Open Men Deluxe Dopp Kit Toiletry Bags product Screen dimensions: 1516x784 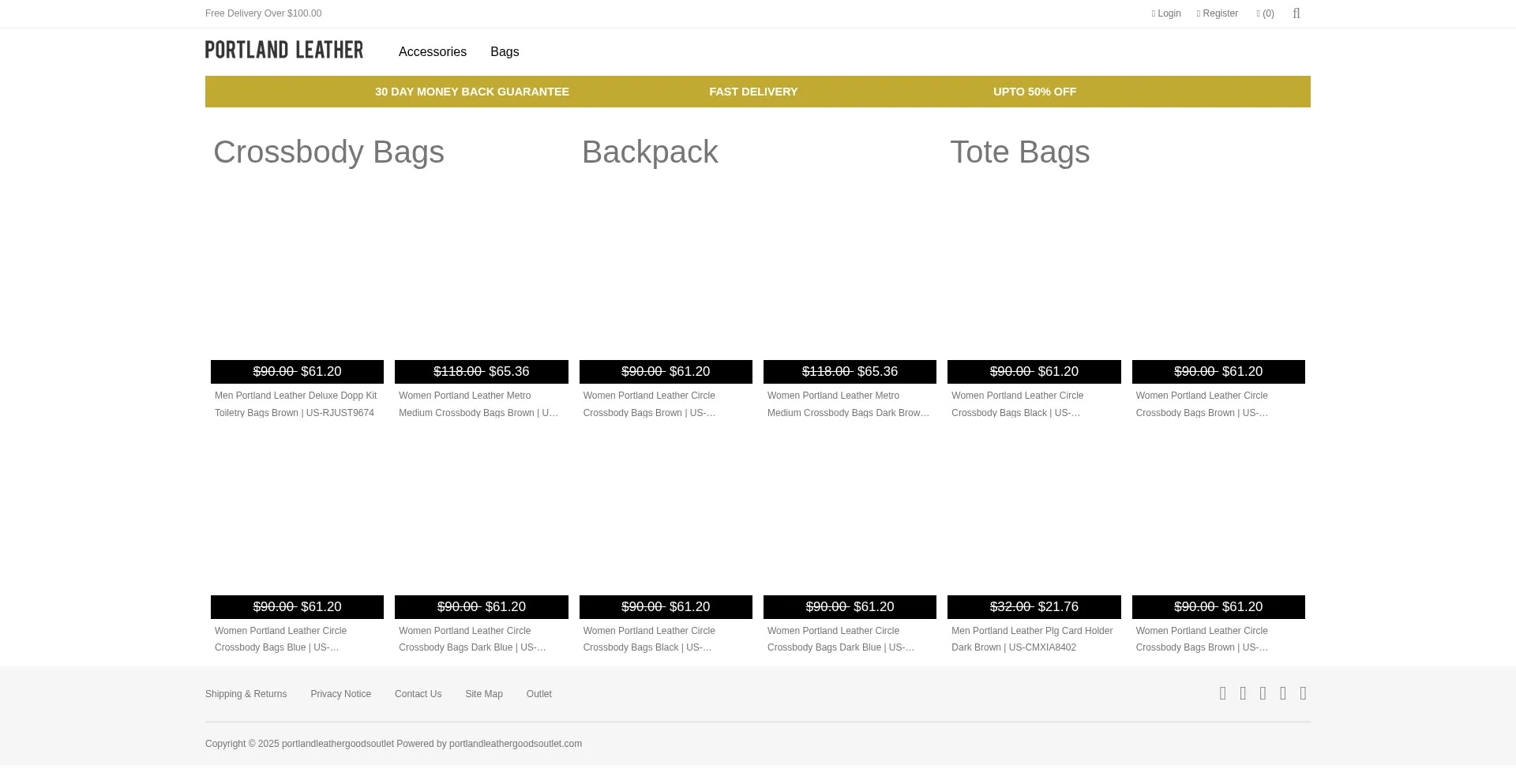pyautogui.click(x=296, y=403)
